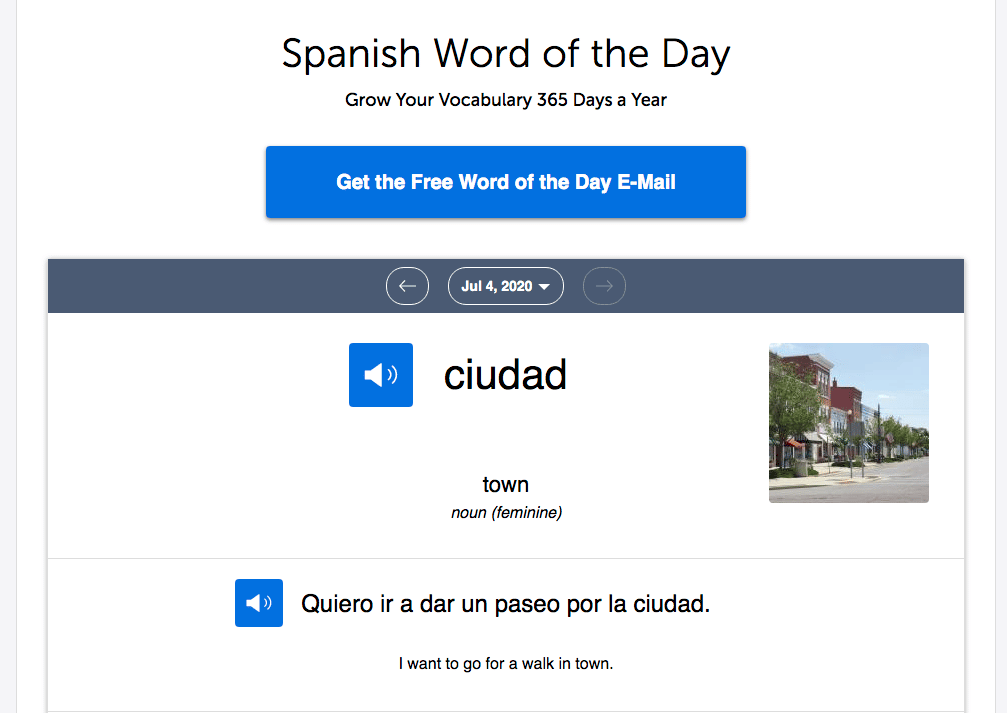Click the translation "I want to go for a walk"
The image size is (1007, 713).
point(505,663)
